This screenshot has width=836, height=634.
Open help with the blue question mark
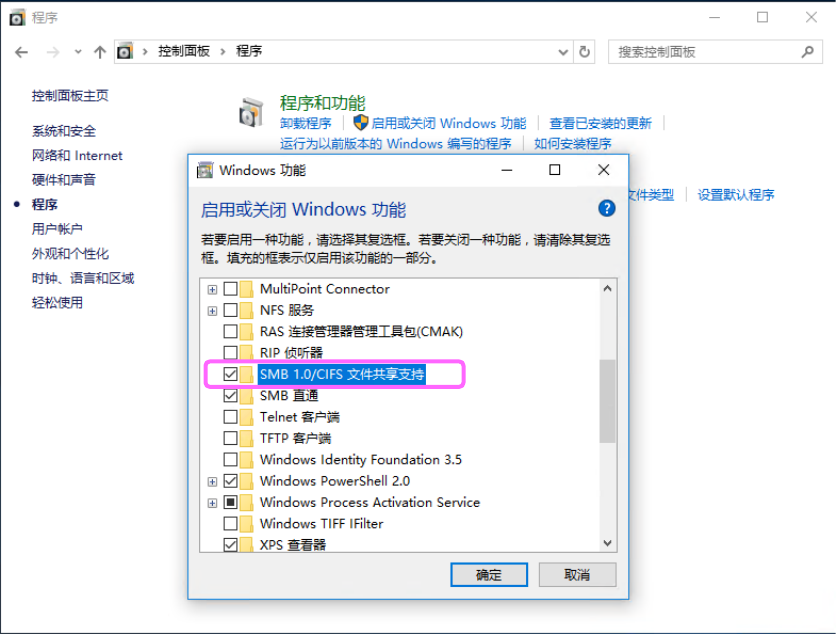[x=606, y=208]
